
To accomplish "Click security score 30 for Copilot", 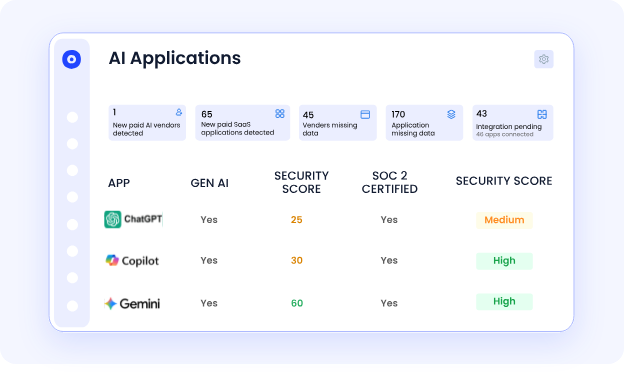I will click(296, 261).
